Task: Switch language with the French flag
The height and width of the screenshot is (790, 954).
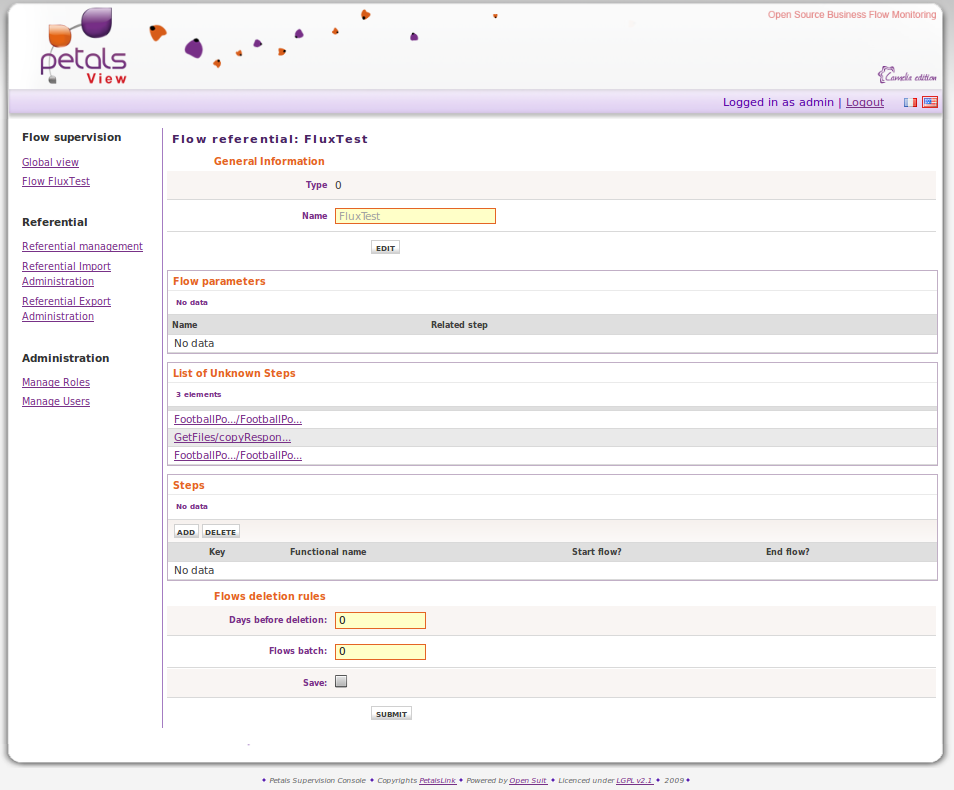Action: click(x=910, y=102)
